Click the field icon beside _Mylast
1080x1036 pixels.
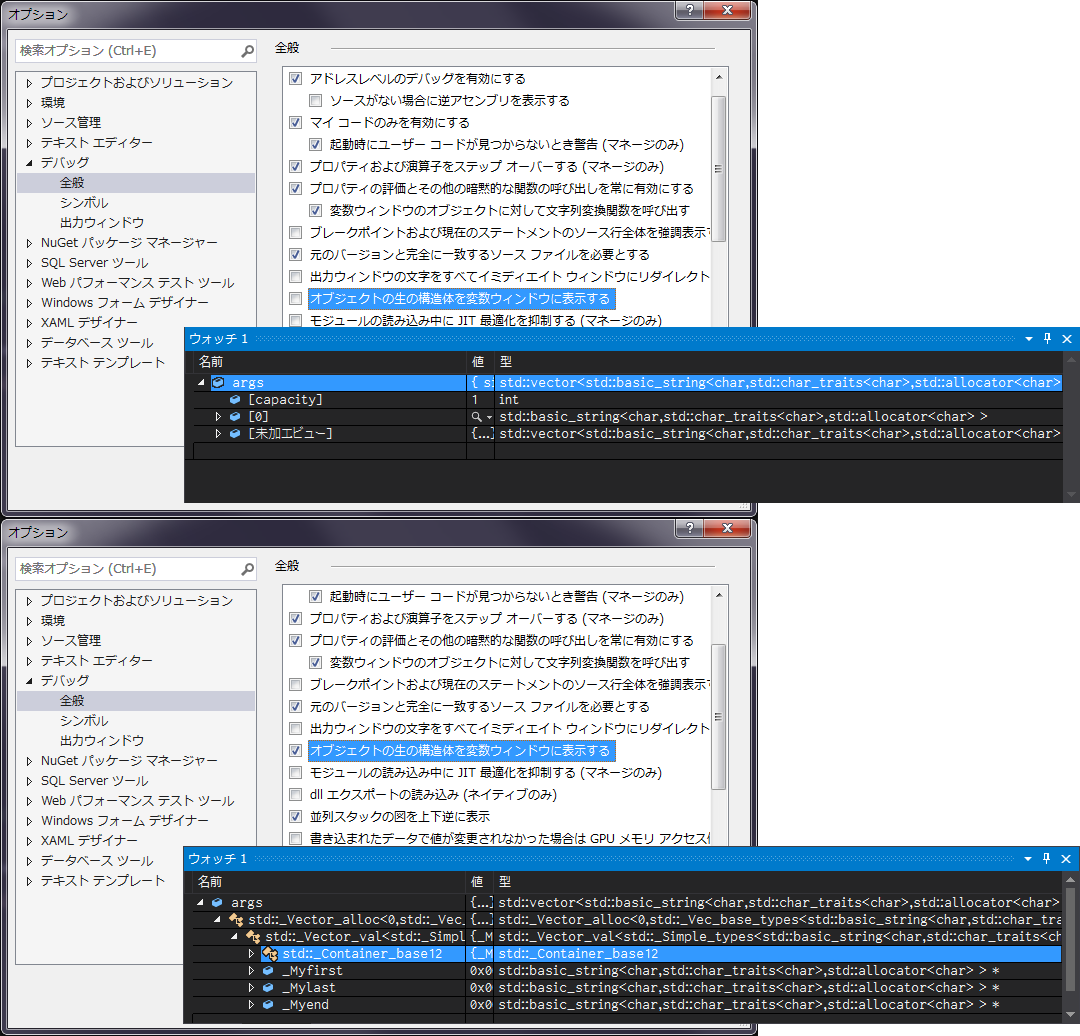(x=269, y=988)
